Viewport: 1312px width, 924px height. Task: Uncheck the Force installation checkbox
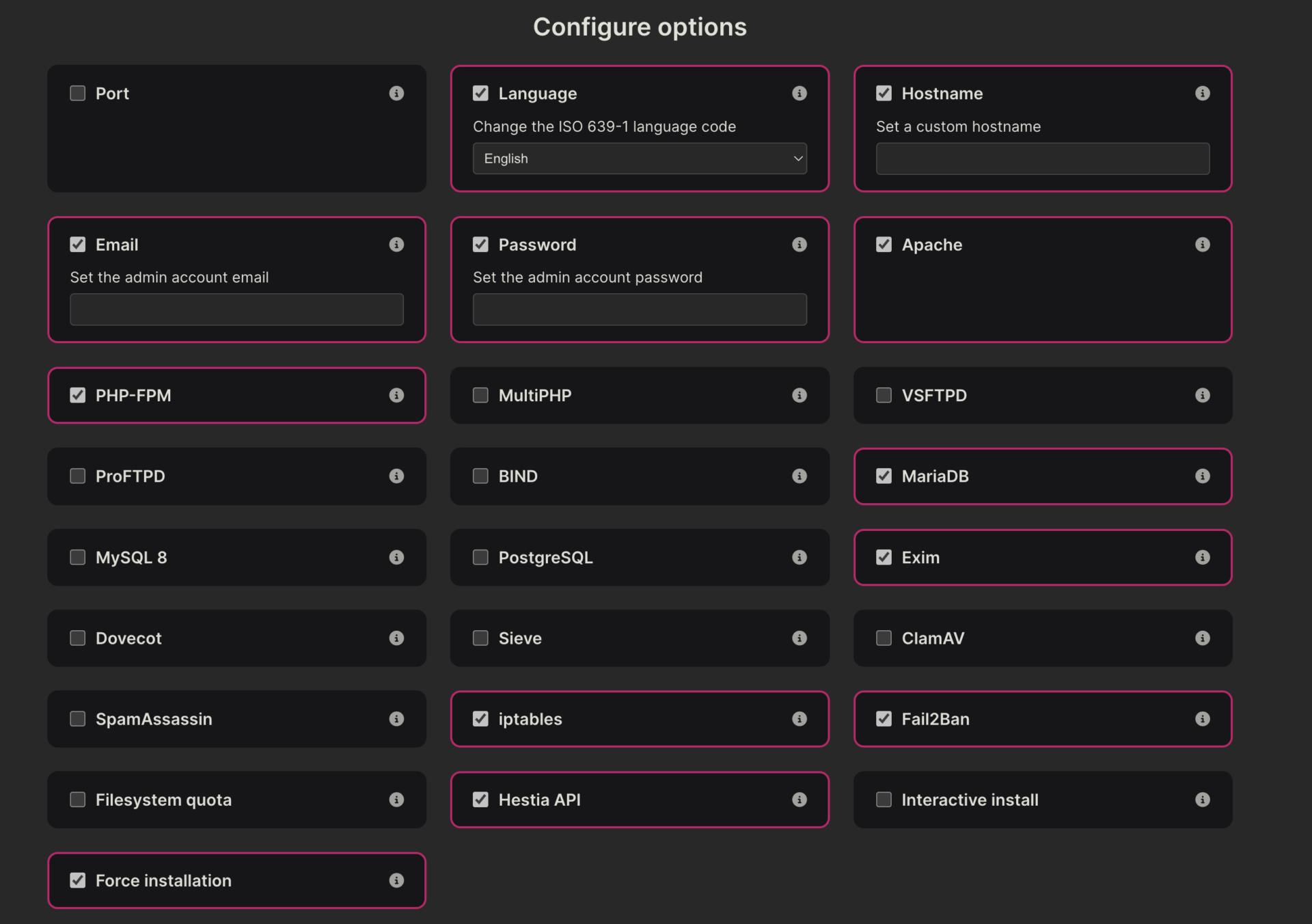point(78,880)
